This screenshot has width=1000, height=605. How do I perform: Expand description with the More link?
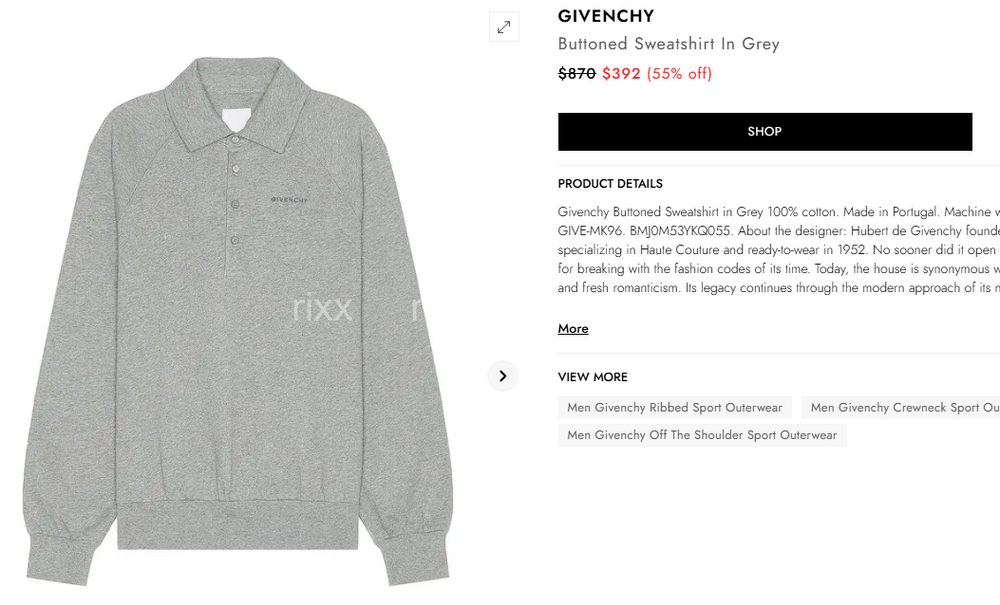pyautogui.click(x=573, y=329)
